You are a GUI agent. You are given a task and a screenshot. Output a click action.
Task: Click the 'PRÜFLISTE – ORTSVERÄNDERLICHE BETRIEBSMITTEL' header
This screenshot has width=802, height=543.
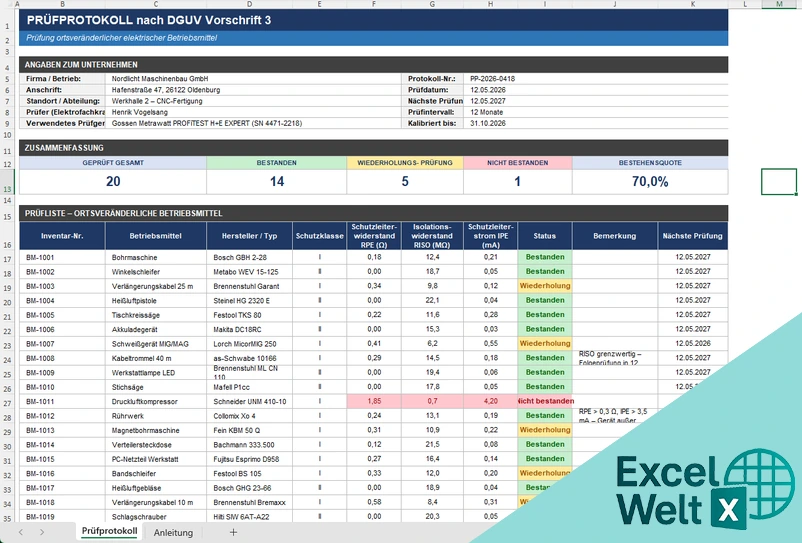pos(373,213)
